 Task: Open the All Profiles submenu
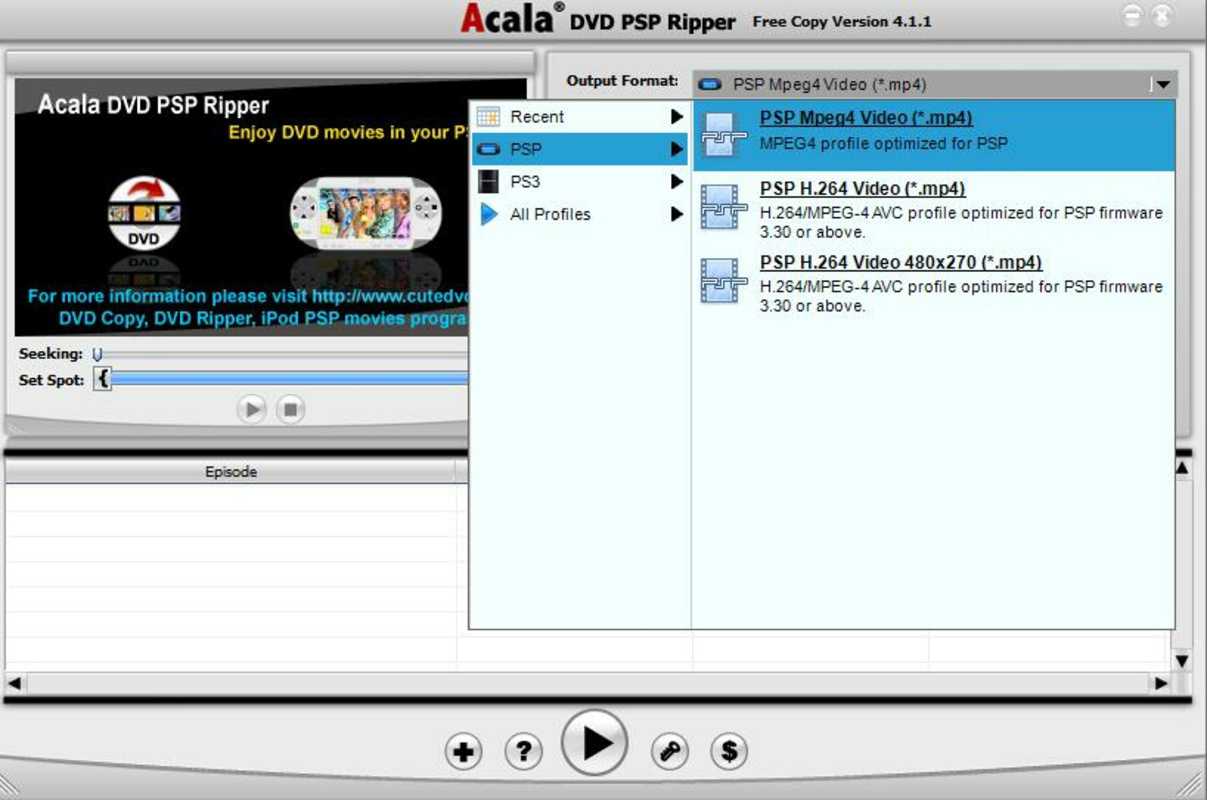[580, 214]
